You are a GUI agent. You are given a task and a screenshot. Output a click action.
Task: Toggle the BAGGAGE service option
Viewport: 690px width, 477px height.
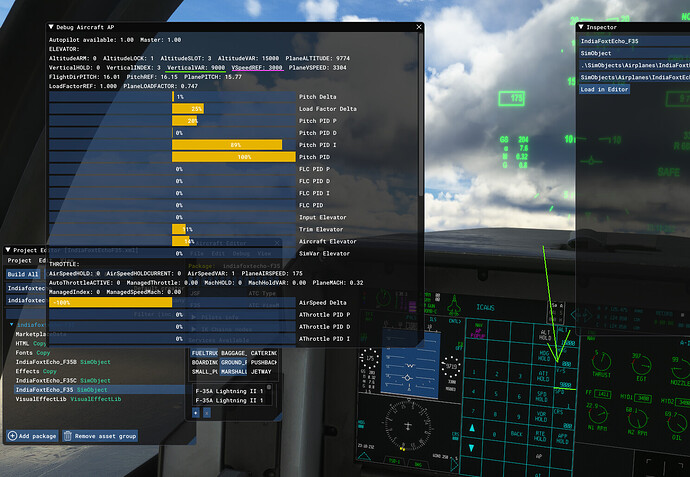point(234,353)
